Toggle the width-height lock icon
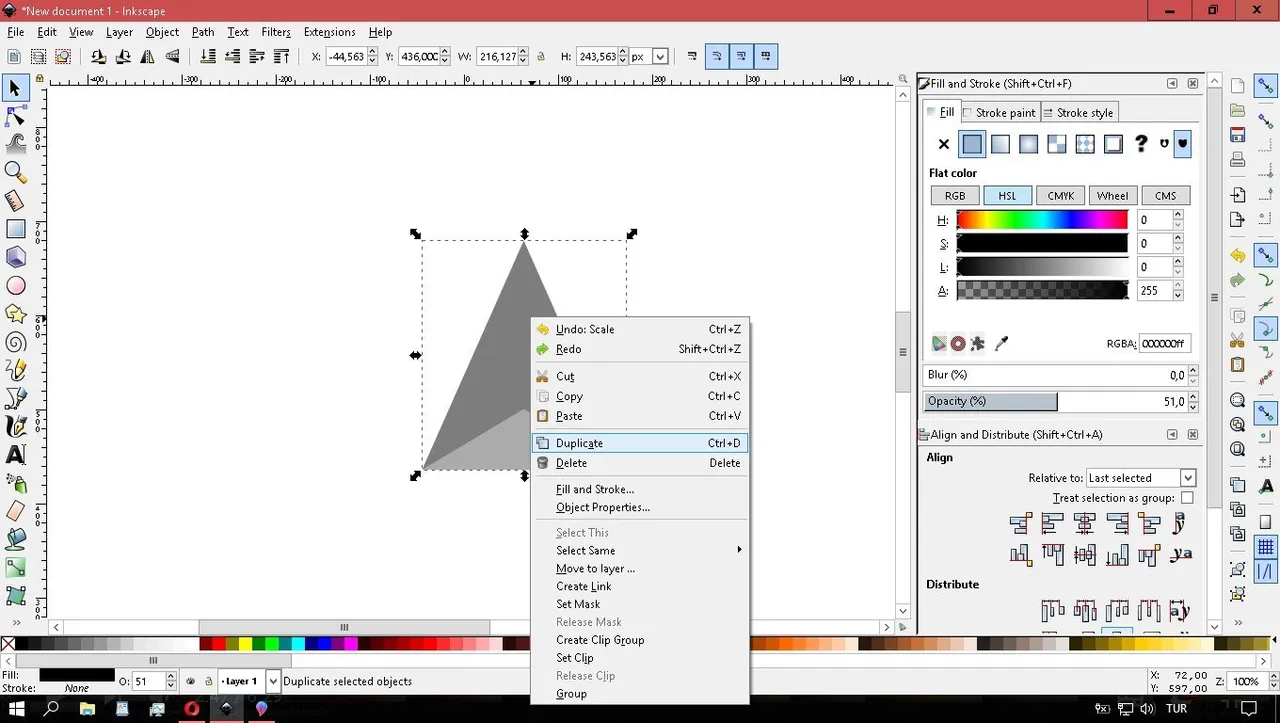Screen dimensions: 1280x723 coord(541,57)
